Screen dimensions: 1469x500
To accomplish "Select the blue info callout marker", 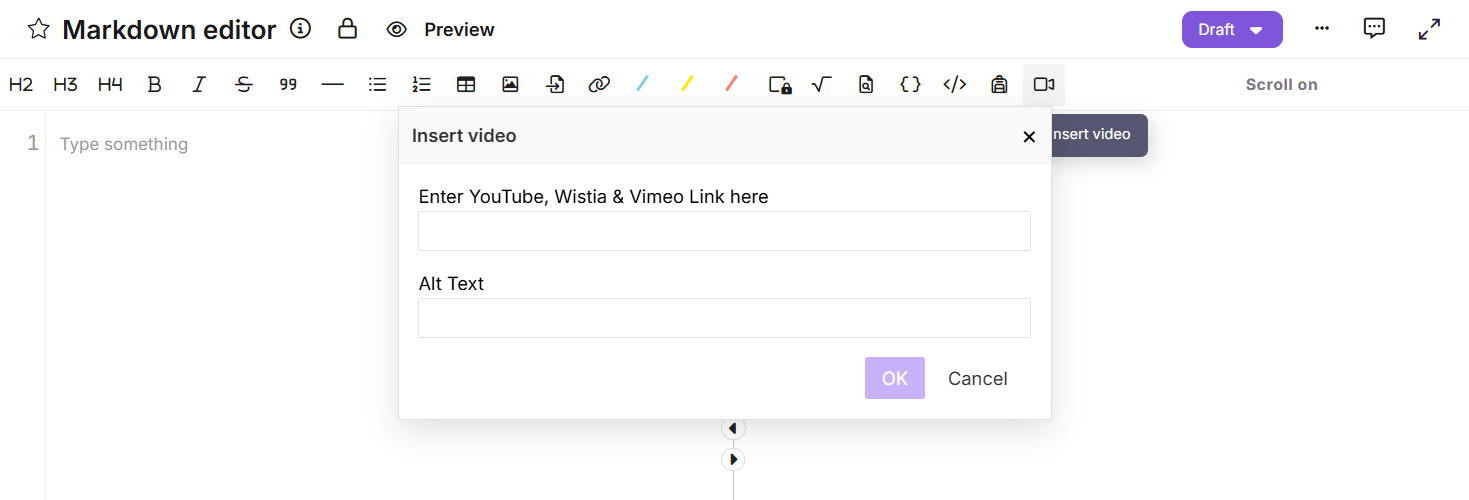I will tap(643, 84).
